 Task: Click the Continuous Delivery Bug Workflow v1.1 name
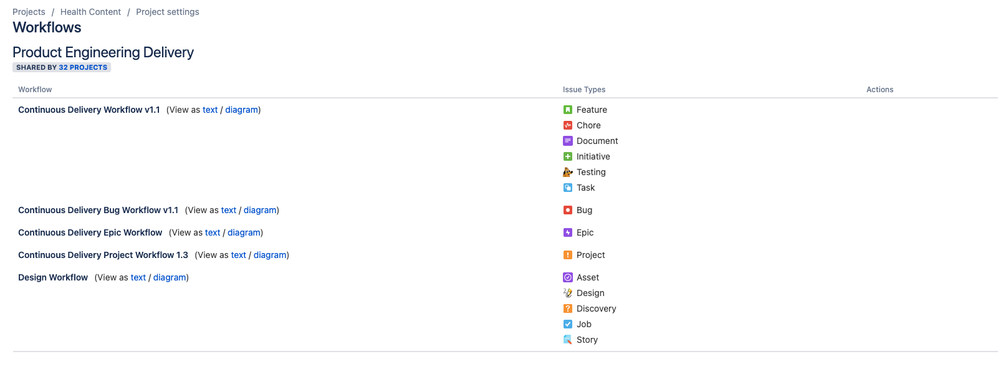pyautogui.click(x=98, y=210)
